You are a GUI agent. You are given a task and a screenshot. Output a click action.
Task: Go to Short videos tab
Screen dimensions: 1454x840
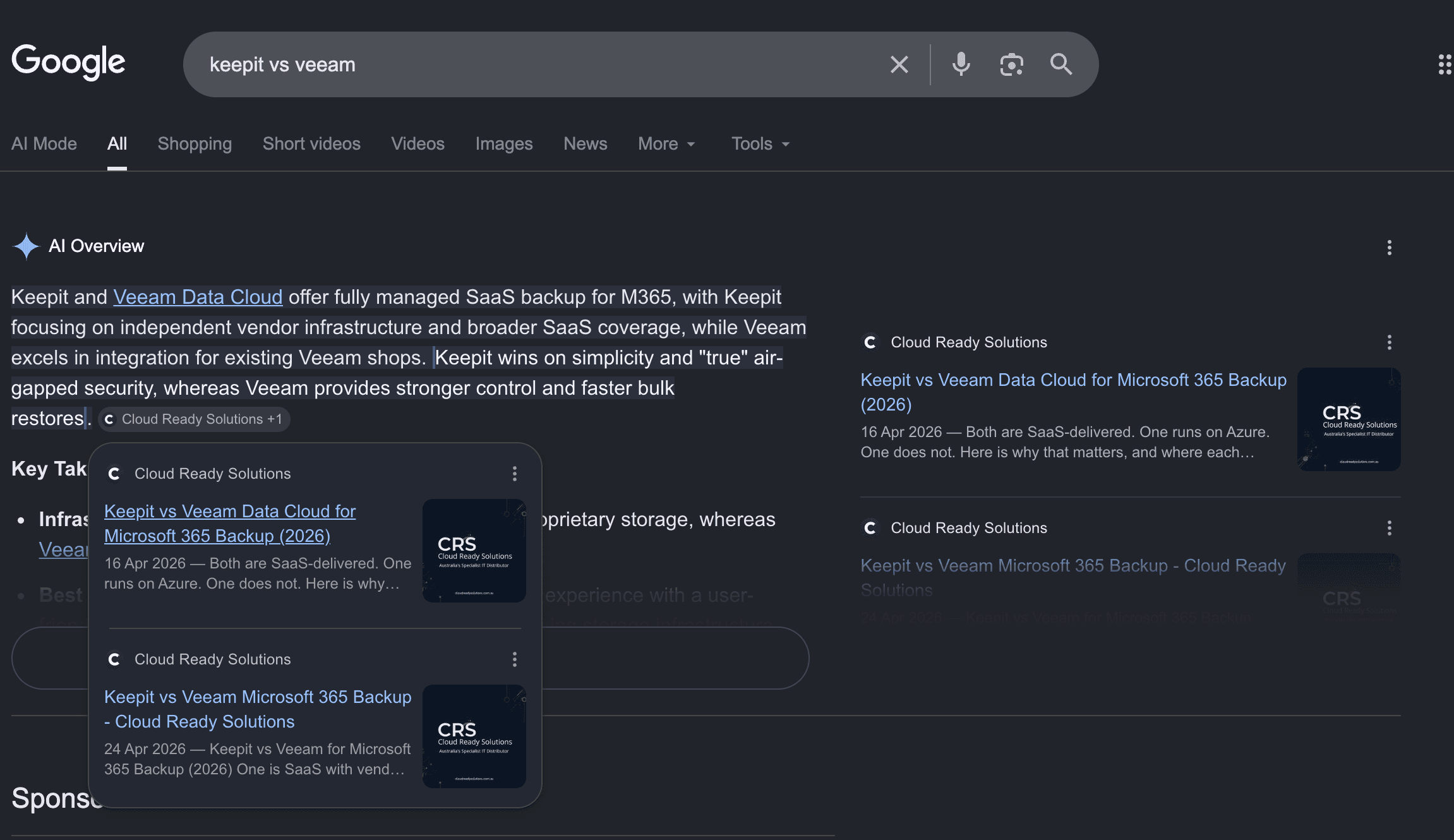[x=311, y=143]
